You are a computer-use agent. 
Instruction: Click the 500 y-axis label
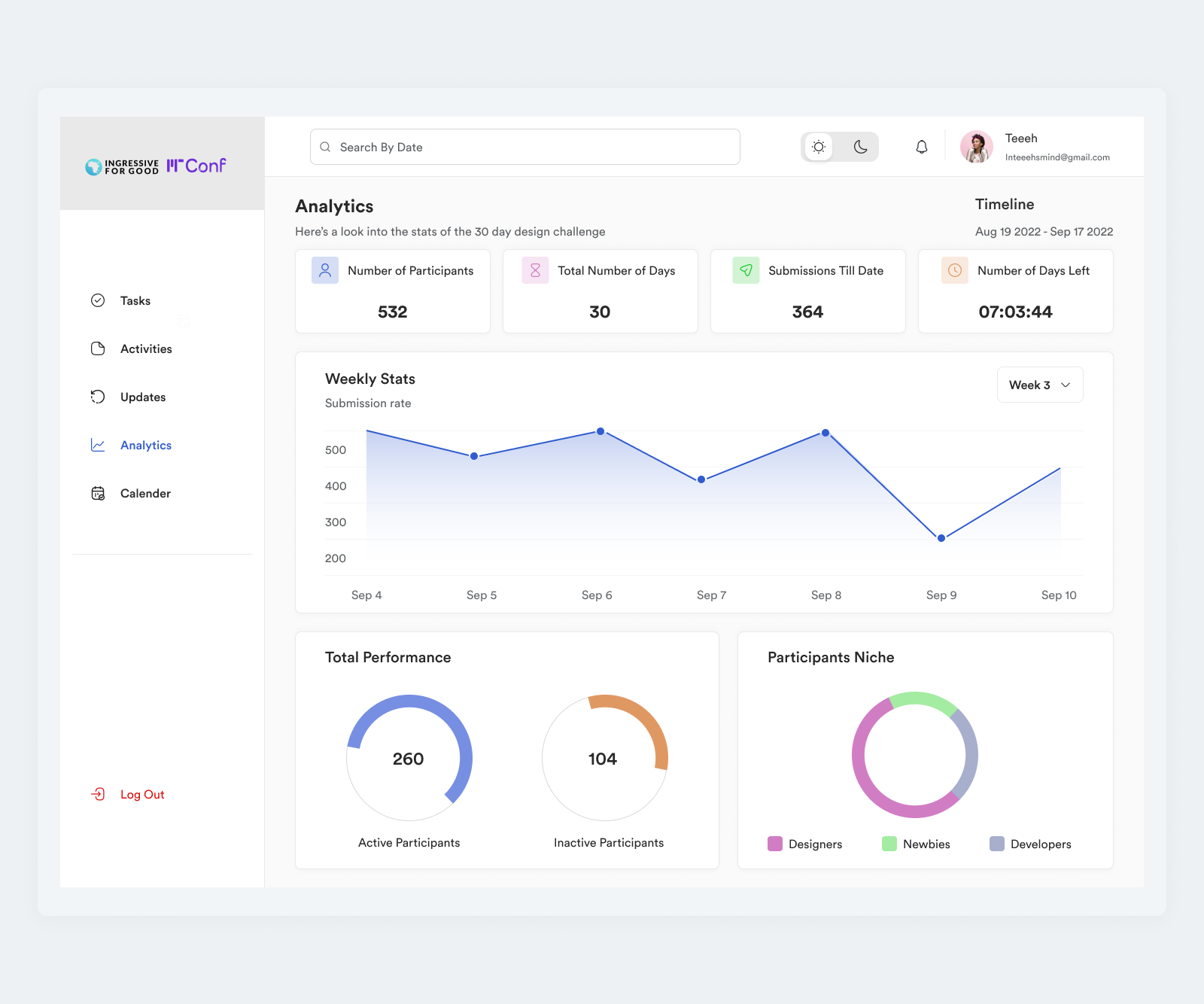pos(336,450)
